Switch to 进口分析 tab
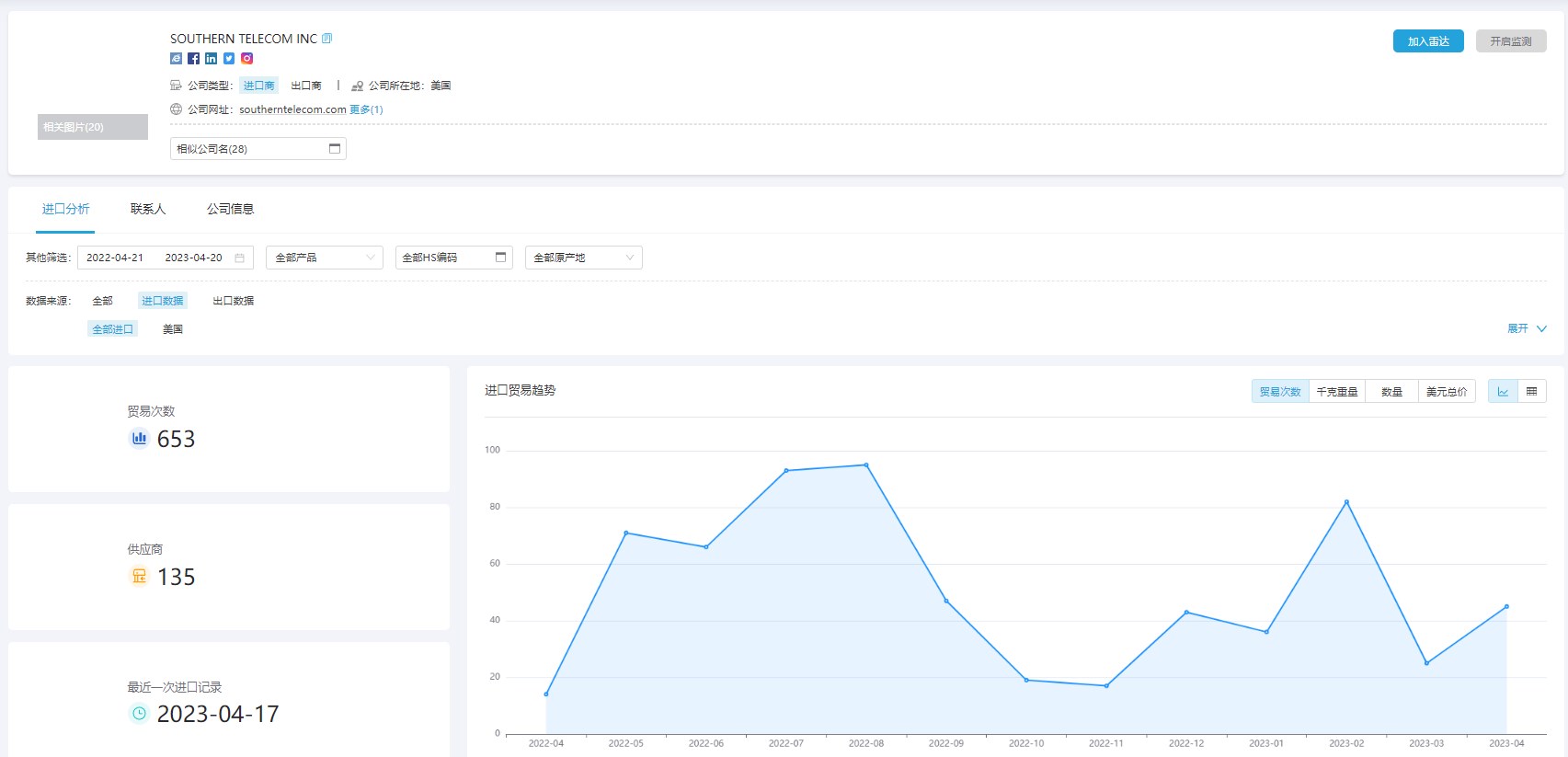1568x757 pixels. pyautogui.click(x=66, y=209)
